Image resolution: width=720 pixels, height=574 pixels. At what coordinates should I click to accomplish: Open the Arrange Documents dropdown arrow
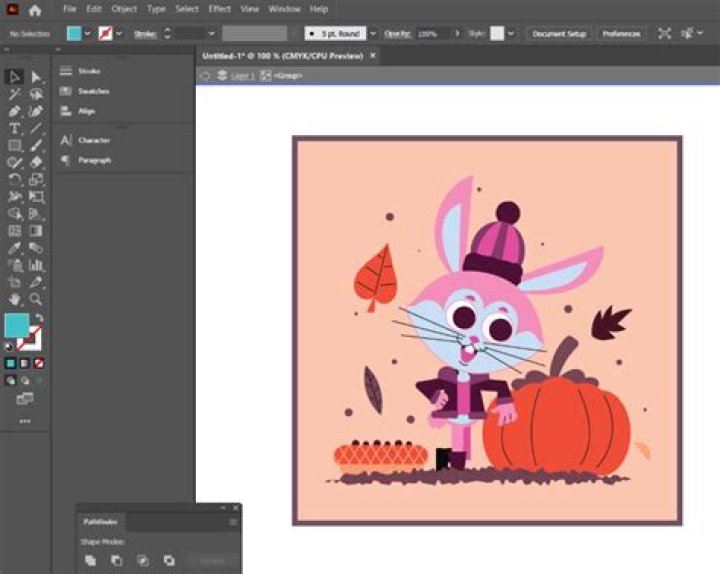coord(700,33)
